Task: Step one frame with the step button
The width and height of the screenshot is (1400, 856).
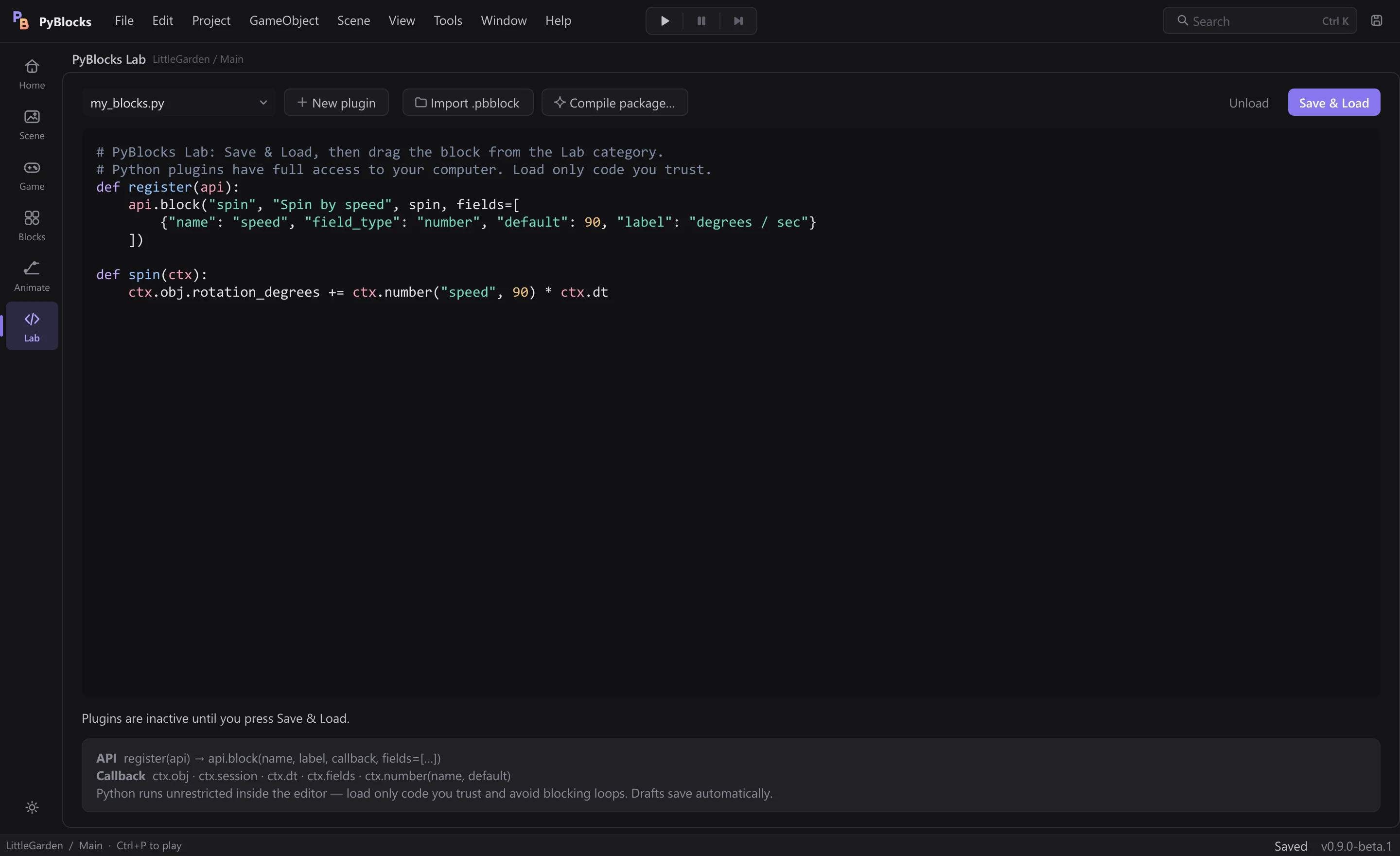Action: click(x=738, y=21)
